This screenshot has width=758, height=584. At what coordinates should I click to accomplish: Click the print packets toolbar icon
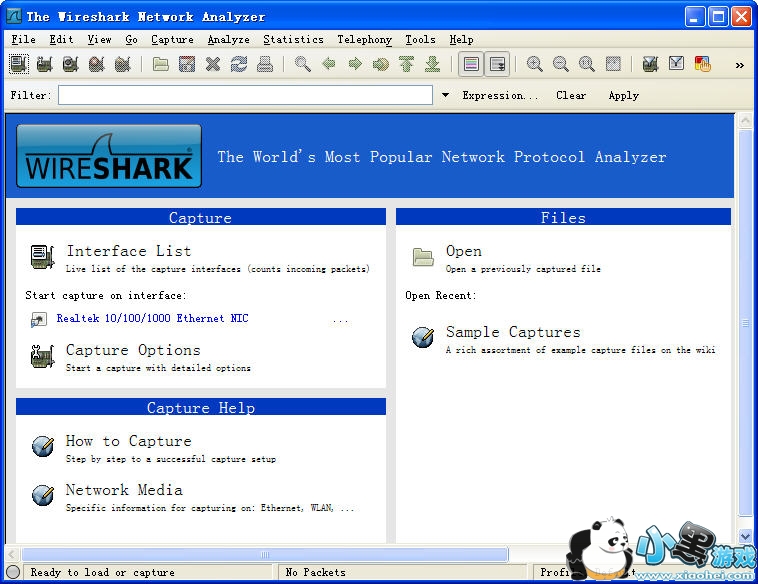[264, 65]
